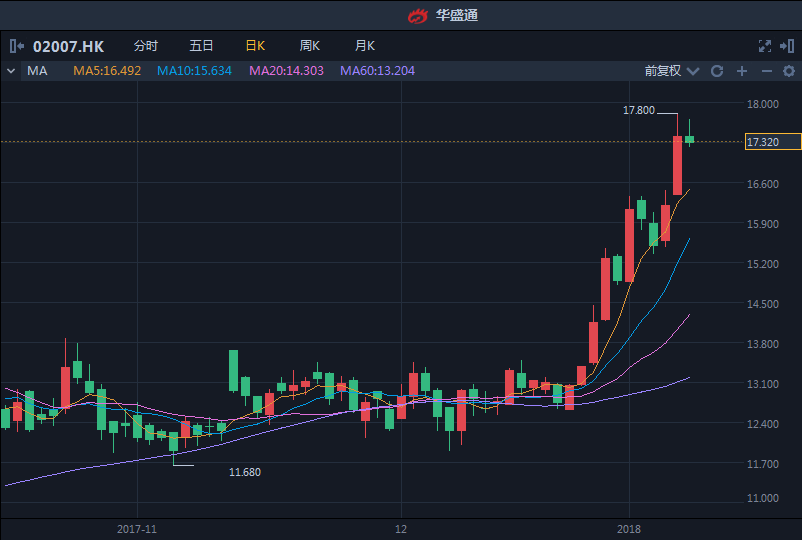Select the 月K monthly candlestick tab
Screen dimensions: 802x540
365,46
